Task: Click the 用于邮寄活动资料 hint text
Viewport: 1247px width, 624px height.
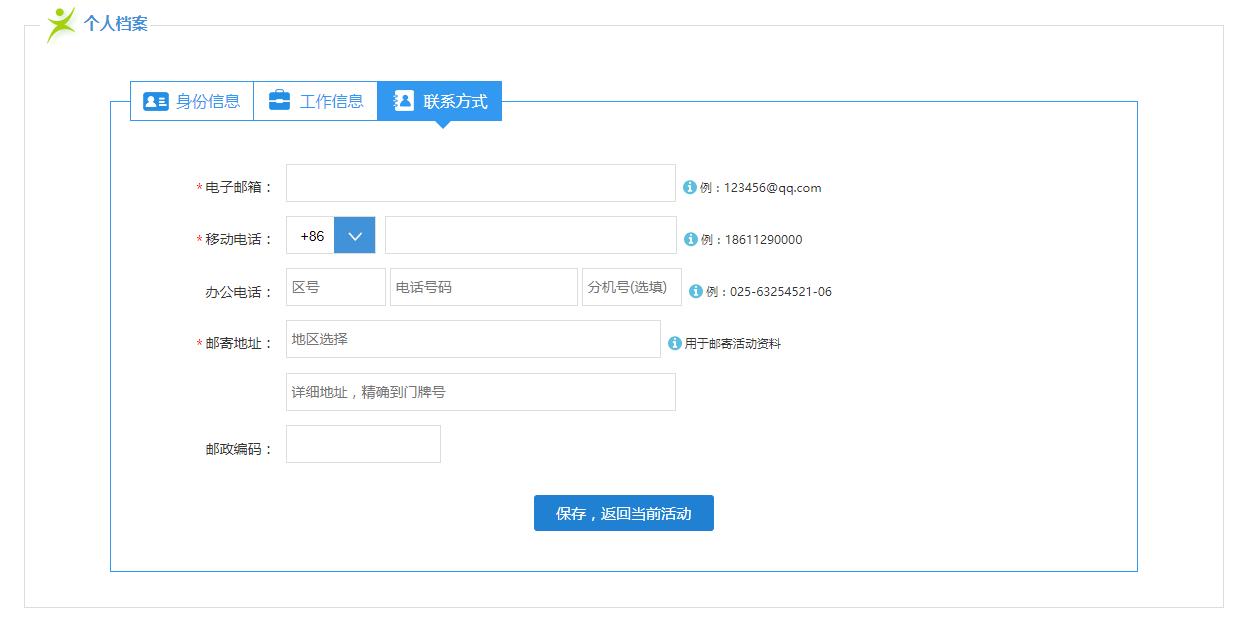Action: tap(733, 343)
